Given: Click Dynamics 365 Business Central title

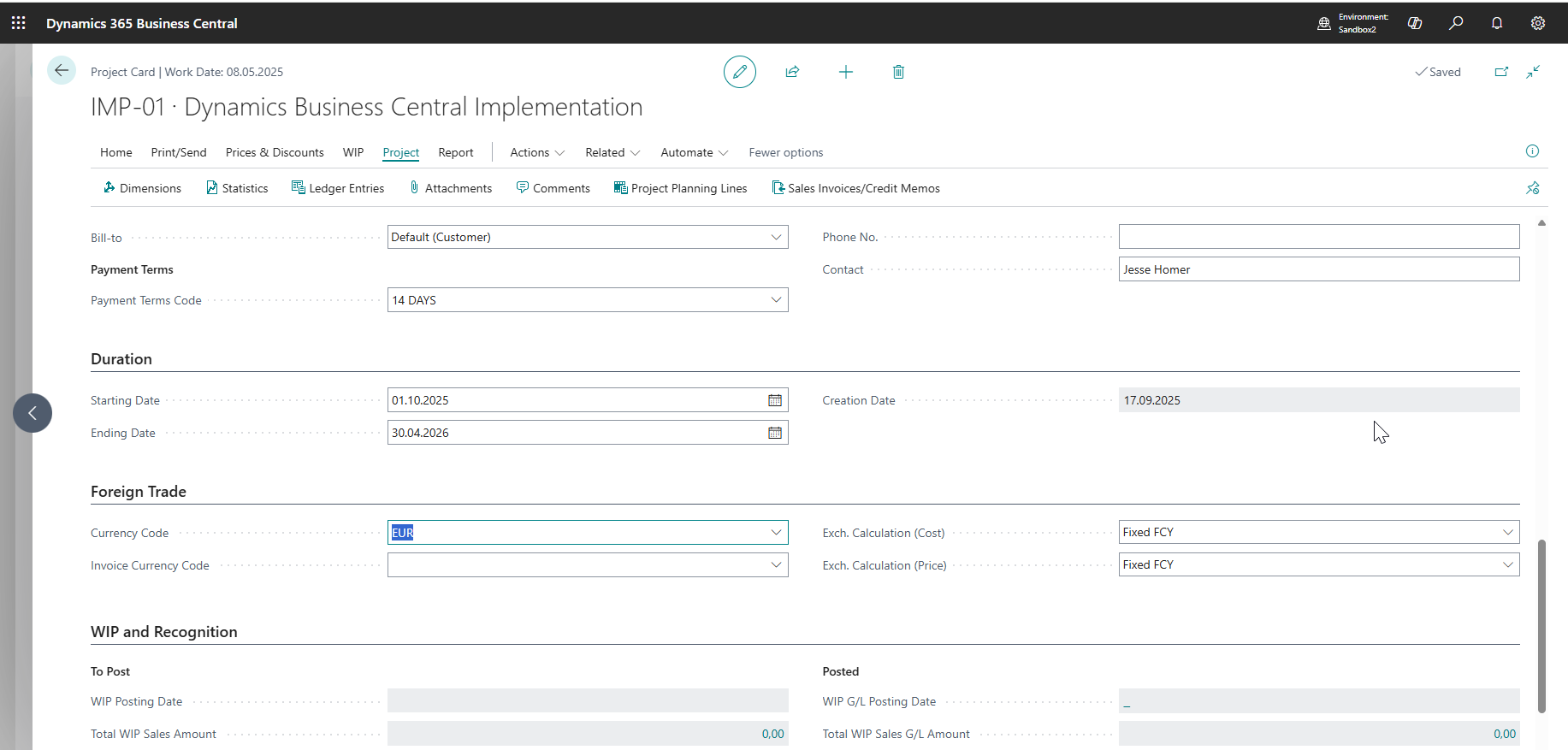Looking at the screenshot, I should [142, 23].
